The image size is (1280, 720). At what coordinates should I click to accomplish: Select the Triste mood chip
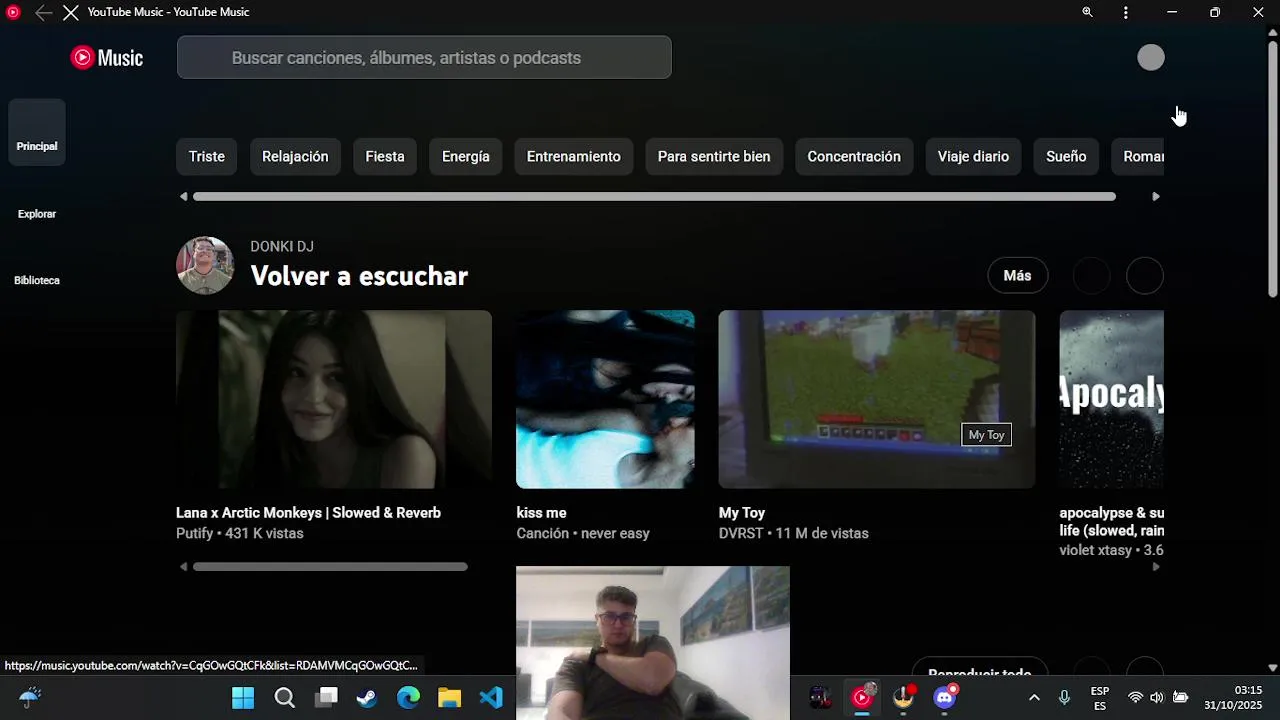tap(207, 157)
